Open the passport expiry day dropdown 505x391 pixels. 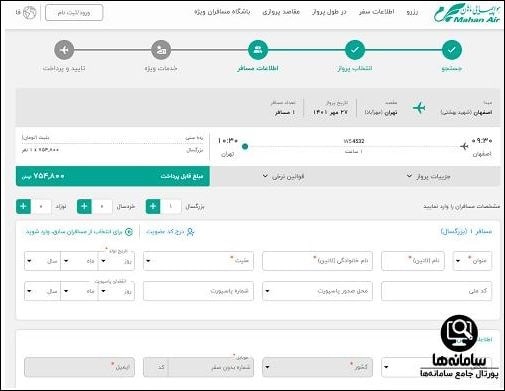(x=116, y=291)
